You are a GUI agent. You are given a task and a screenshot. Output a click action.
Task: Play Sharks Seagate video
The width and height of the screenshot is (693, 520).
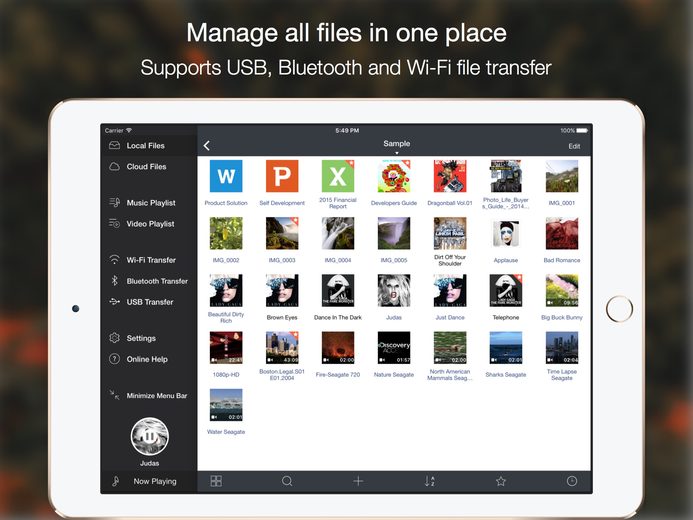506,348
